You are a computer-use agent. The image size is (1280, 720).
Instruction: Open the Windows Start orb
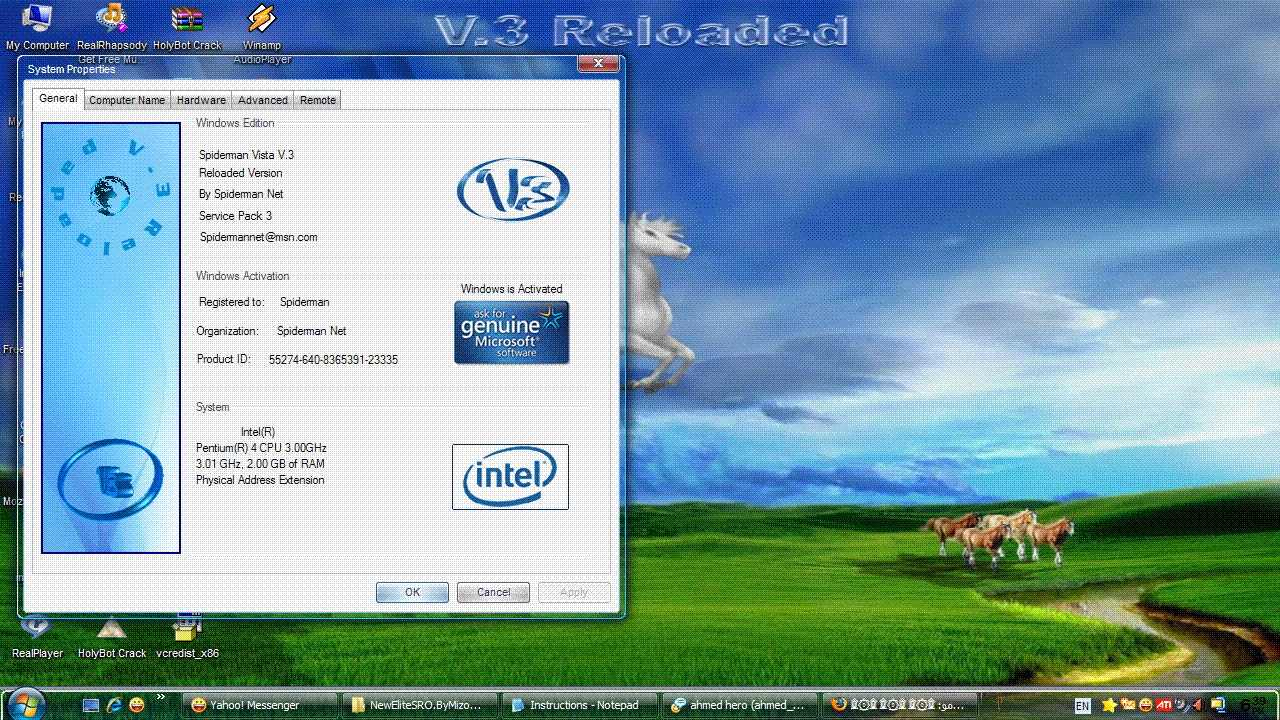point(26,704)
